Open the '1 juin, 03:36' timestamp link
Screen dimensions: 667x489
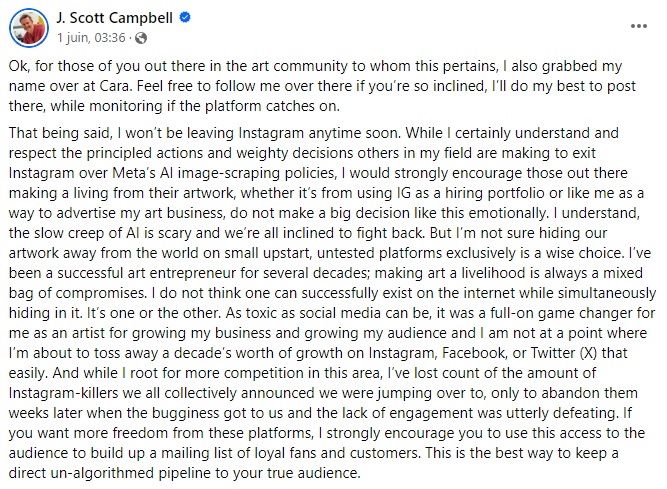[x=91, y=38]
